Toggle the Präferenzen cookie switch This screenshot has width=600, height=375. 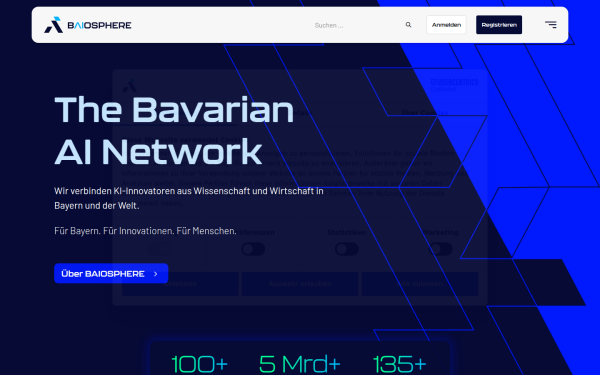point(253,249)
